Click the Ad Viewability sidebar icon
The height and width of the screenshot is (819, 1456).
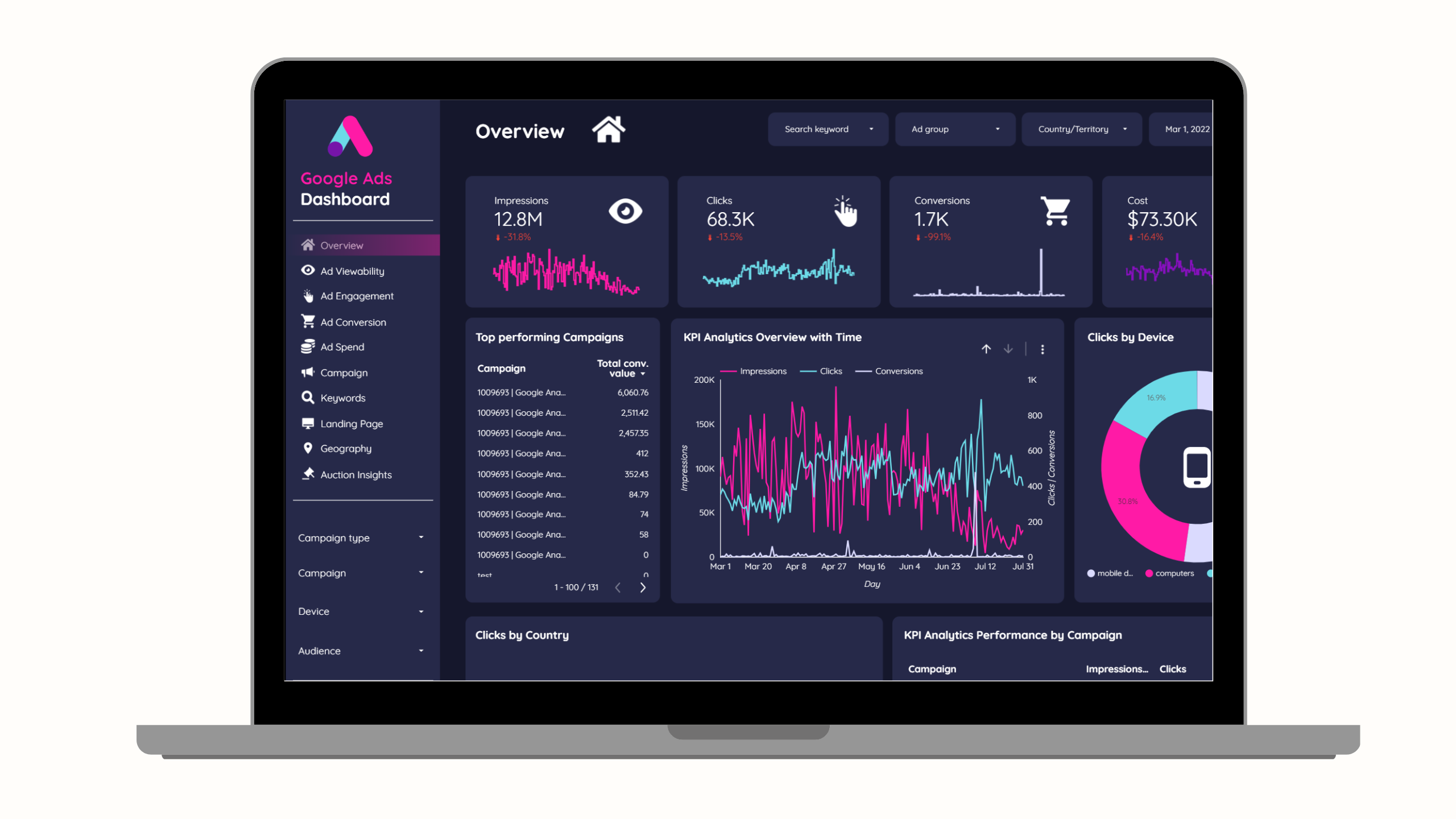(x=307, y=270)
